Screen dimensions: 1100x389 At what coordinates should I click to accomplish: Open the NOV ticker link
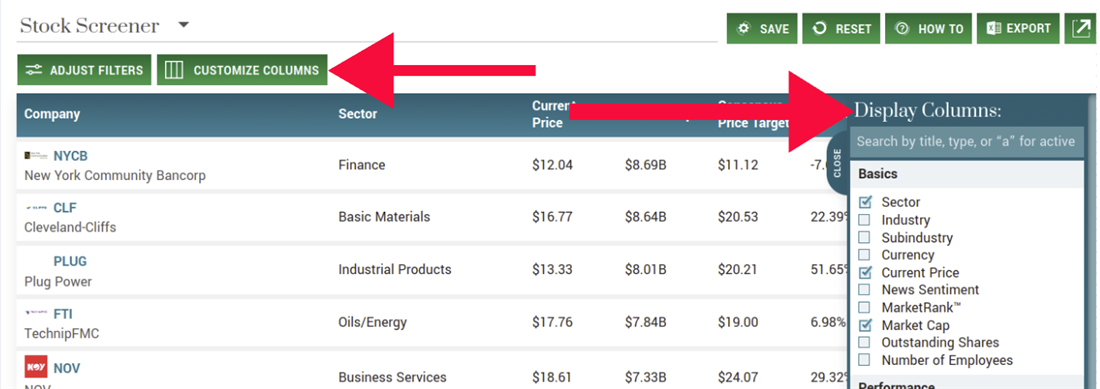pos(67,368)
